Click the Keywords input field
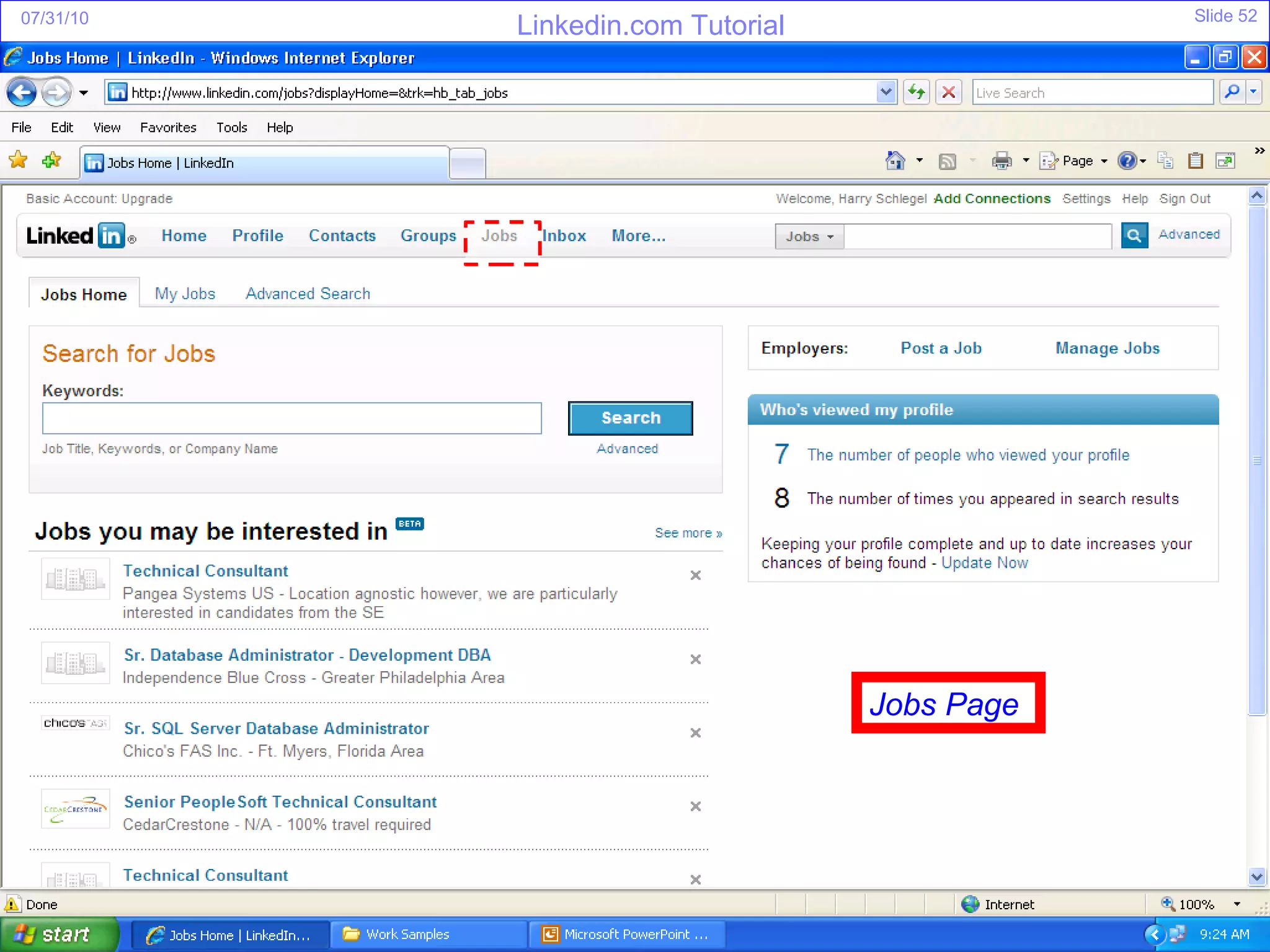1270x952 pixels. click(292, 418)
